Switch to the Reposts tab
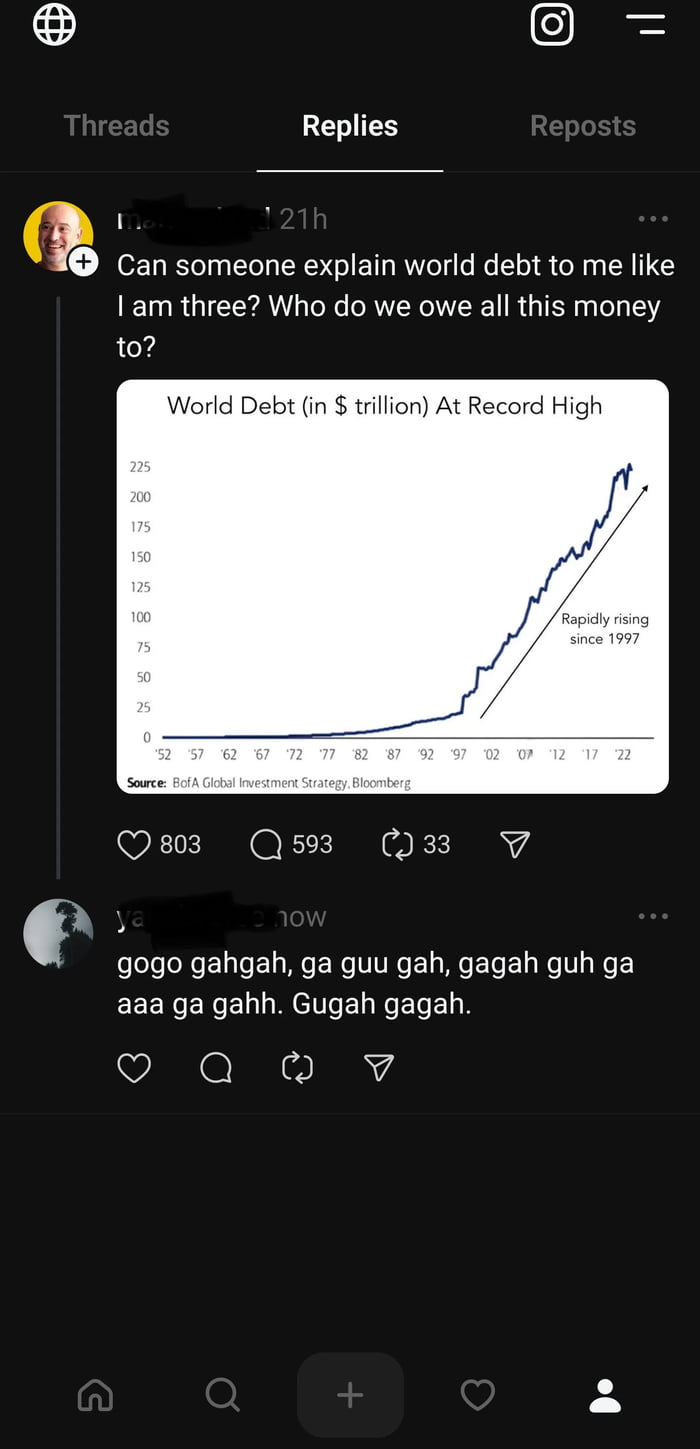This screenshot has height=1449, width=700. click(583, 125)
